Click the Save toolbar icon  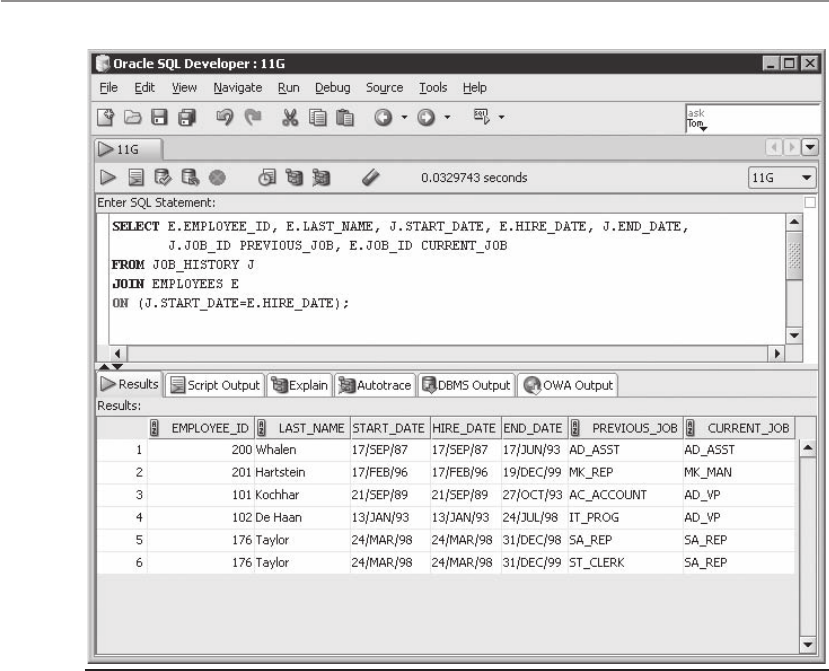(159, 117)
